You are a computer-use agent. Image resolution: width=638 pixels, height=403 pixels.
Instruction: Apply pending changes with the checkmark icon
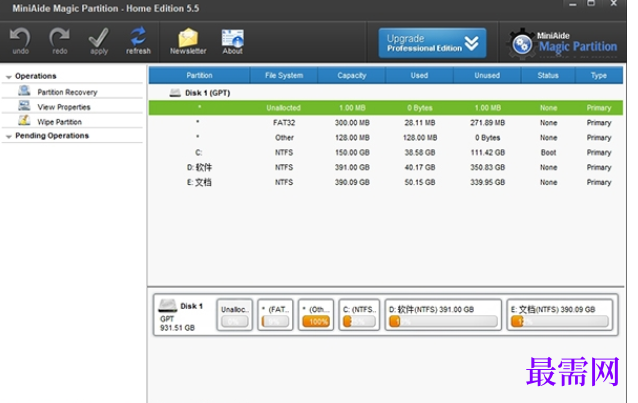99,37
